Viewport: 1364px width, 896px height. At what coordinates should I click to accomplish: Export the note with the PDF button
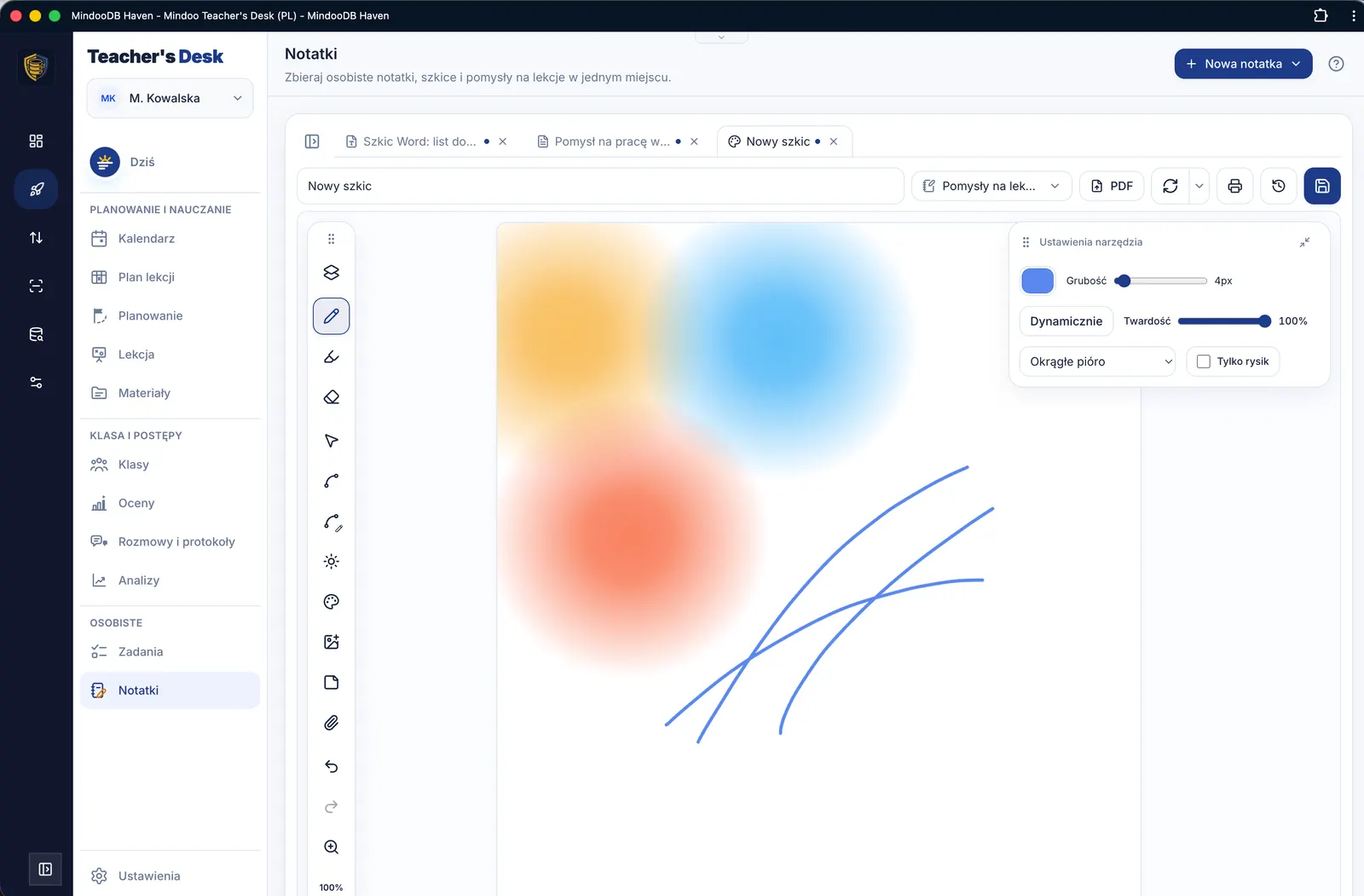pos(1112,186)
